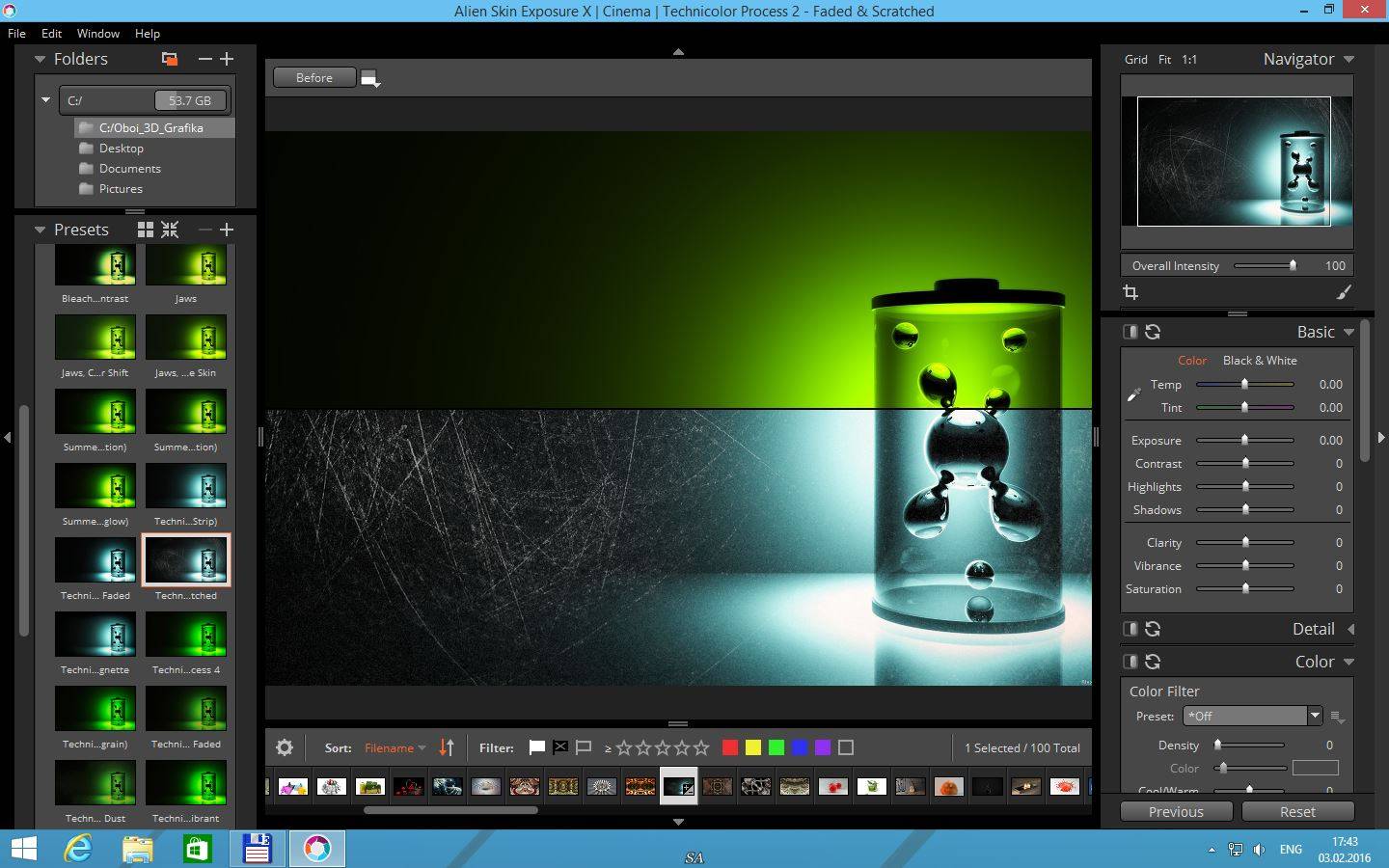Click the Previous button
Screen dimensions: 1389x868
coord(1176,812)
